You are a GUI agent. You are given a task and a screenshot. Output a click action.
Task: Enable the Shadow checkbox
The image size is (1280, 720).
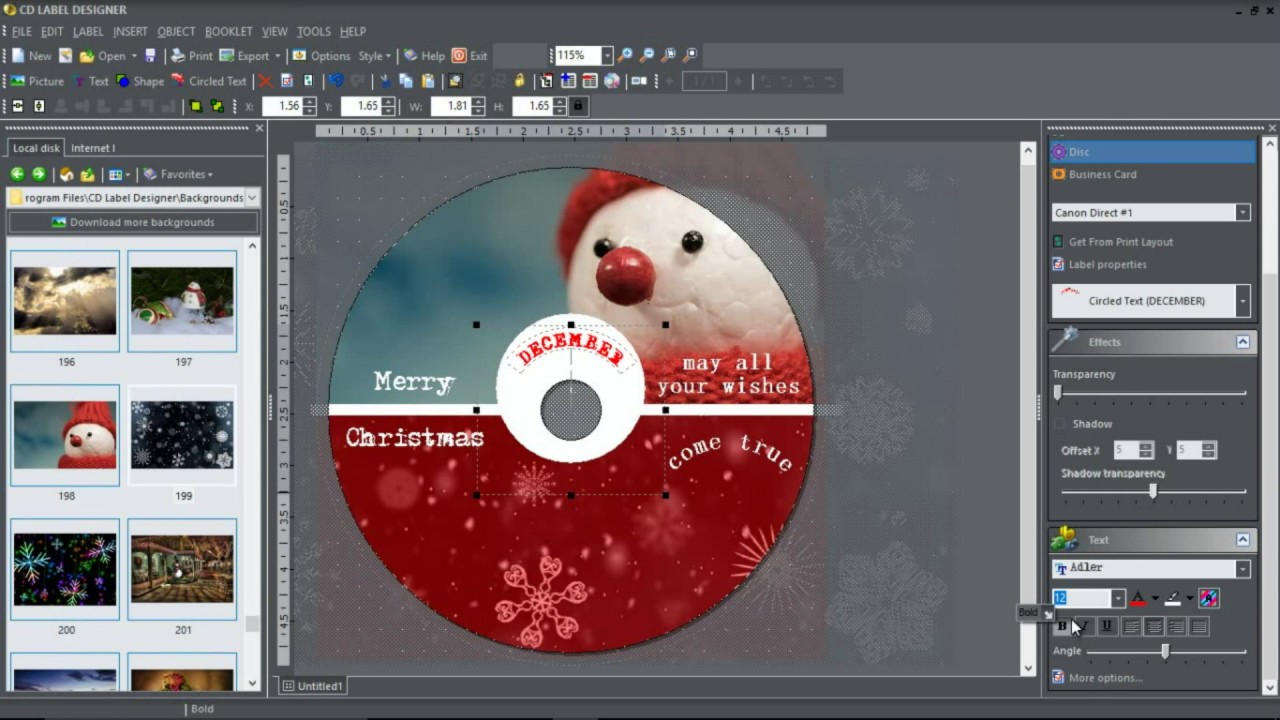click(x=1059, y=424)
